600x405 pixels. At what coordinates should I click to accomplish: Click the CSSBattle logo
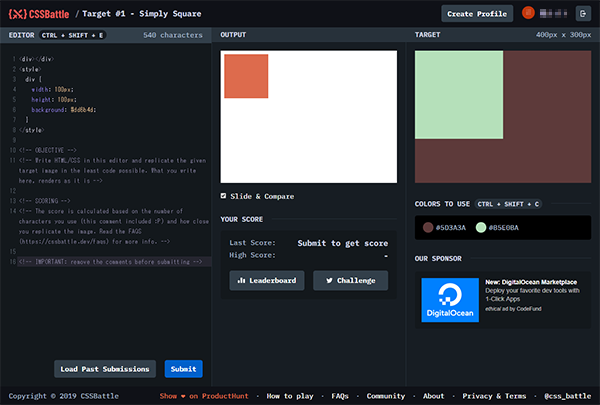pos(39,14)
